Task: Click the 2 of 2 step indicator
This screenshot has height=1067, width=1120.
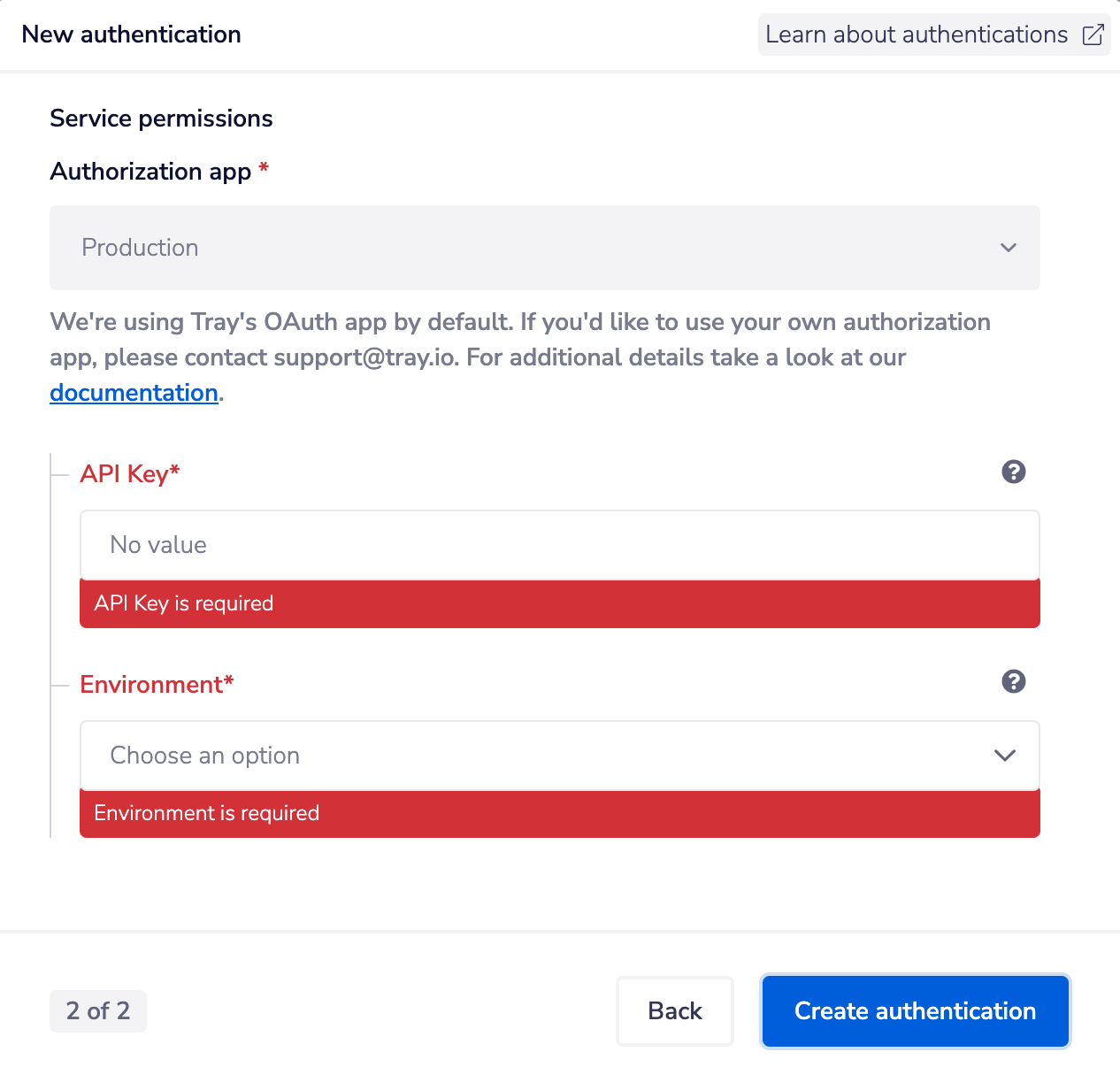Action: pyautogui.click(x=97, y=1010)
